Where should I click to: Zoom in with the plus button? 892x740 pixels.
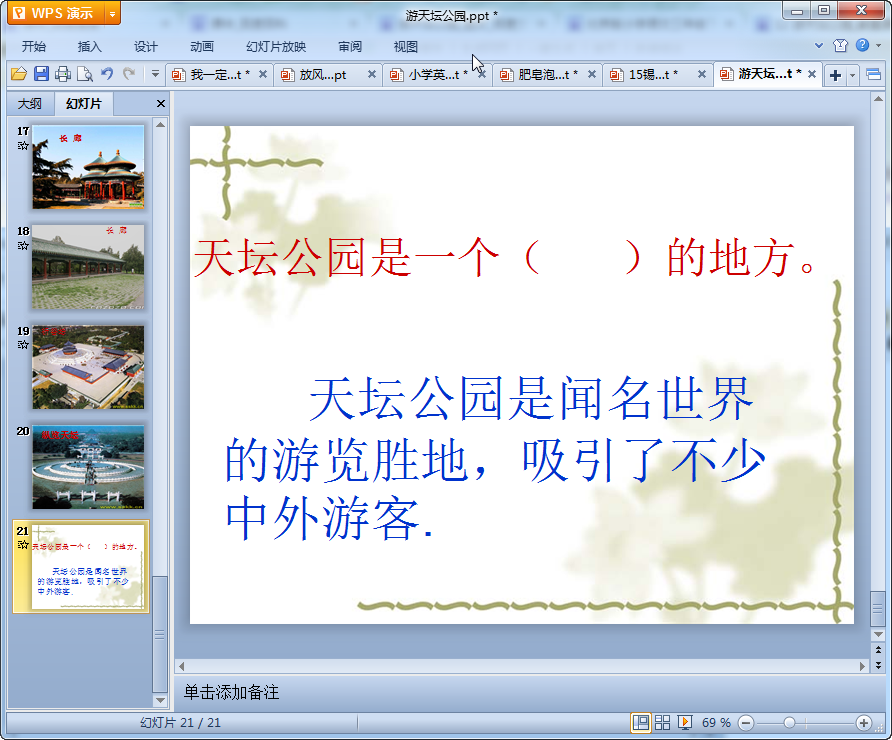point(864,723)
